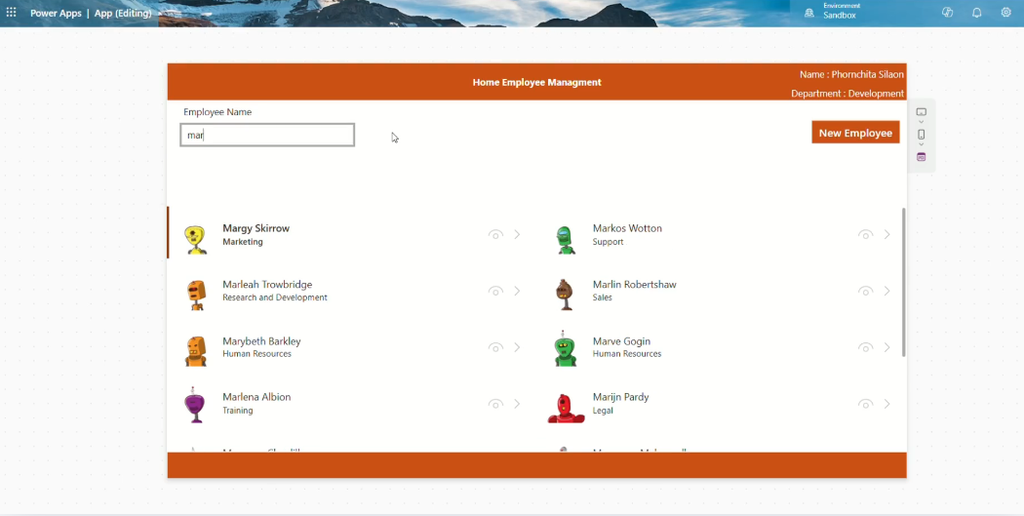The height and width of the screenshot is (516, 1024).
Task: Focus the Employee Name search box
Action: [x=267, y=135]
